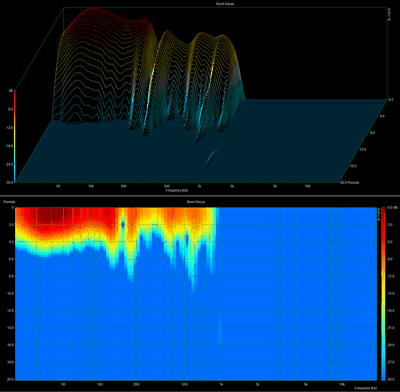Image resolution: width=400 pixels, height=392 pixels.
Task: Click the dB color bar beside the sonogram
Action: (383, 294)
